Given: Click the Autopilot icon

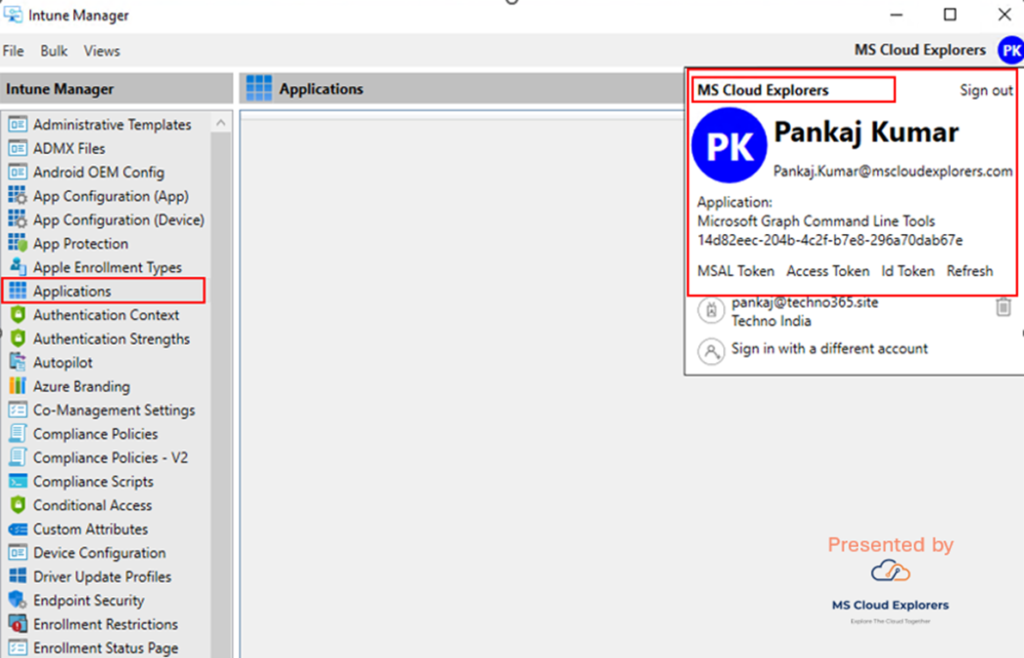Looking at the screenshot, I should 18,362.
